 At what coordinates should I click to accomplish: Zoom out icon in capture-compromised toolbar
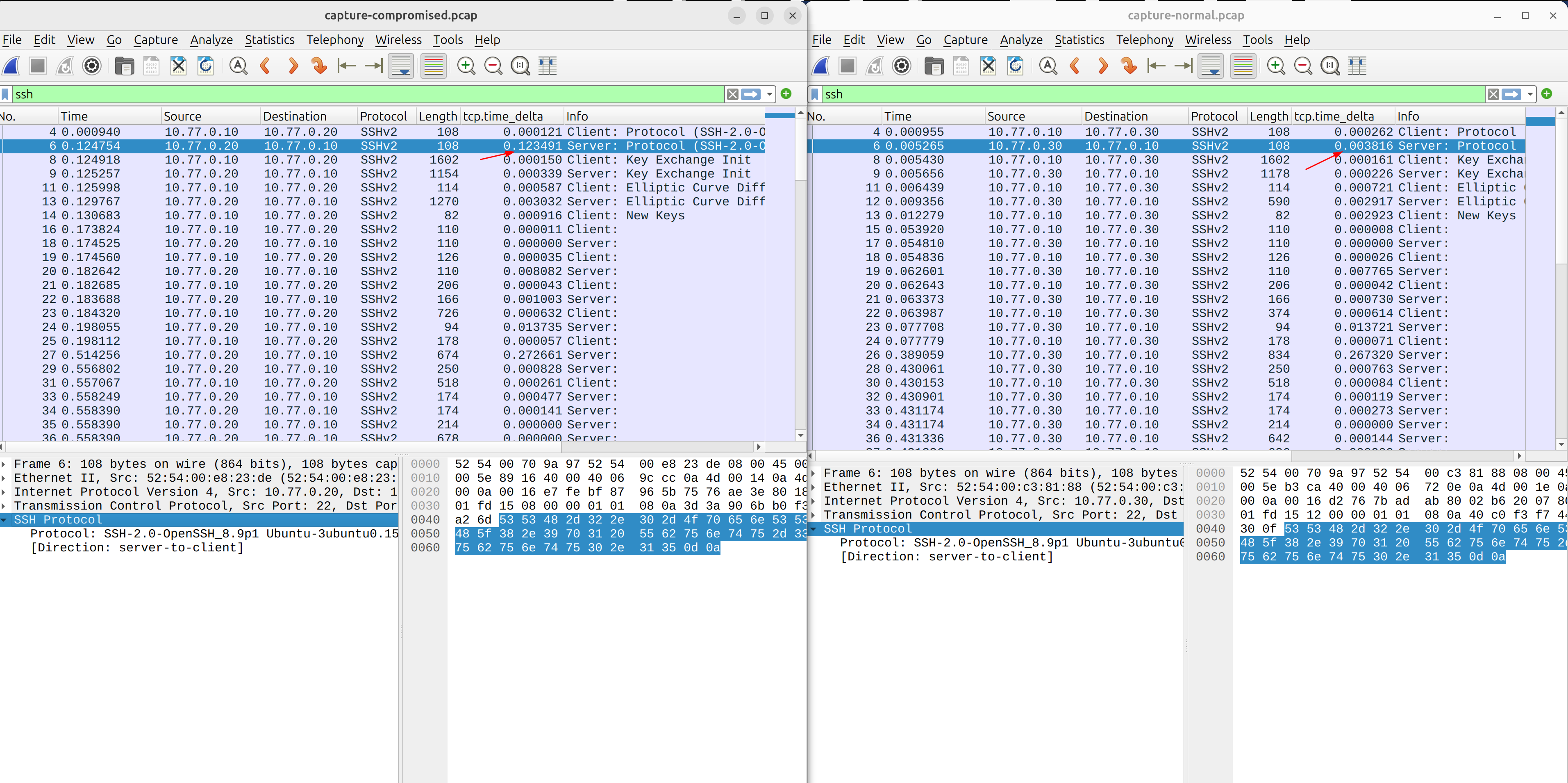pyautogui.click(x=493, y=66)
